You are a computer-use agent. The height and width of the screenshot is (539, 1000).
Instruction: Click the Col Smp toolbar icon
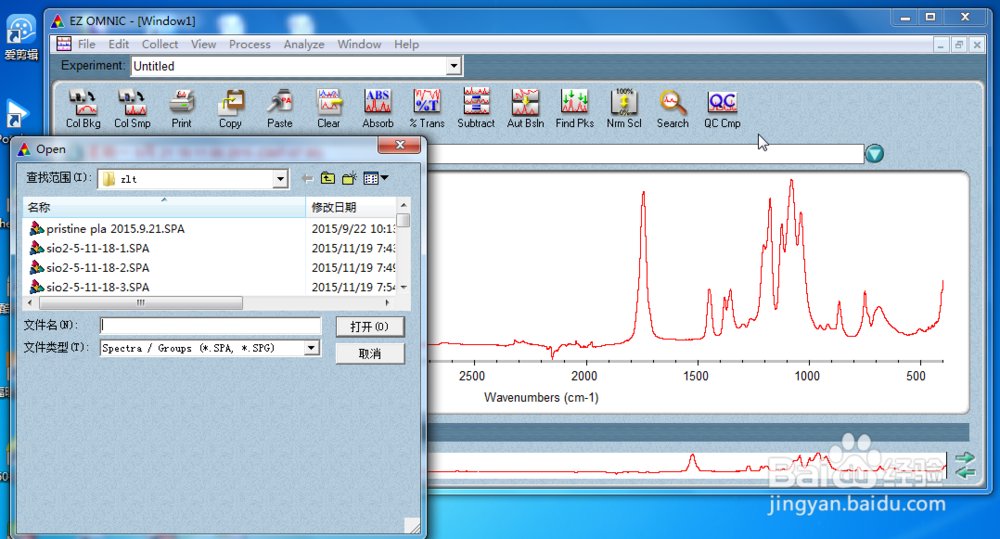[132, 108]
